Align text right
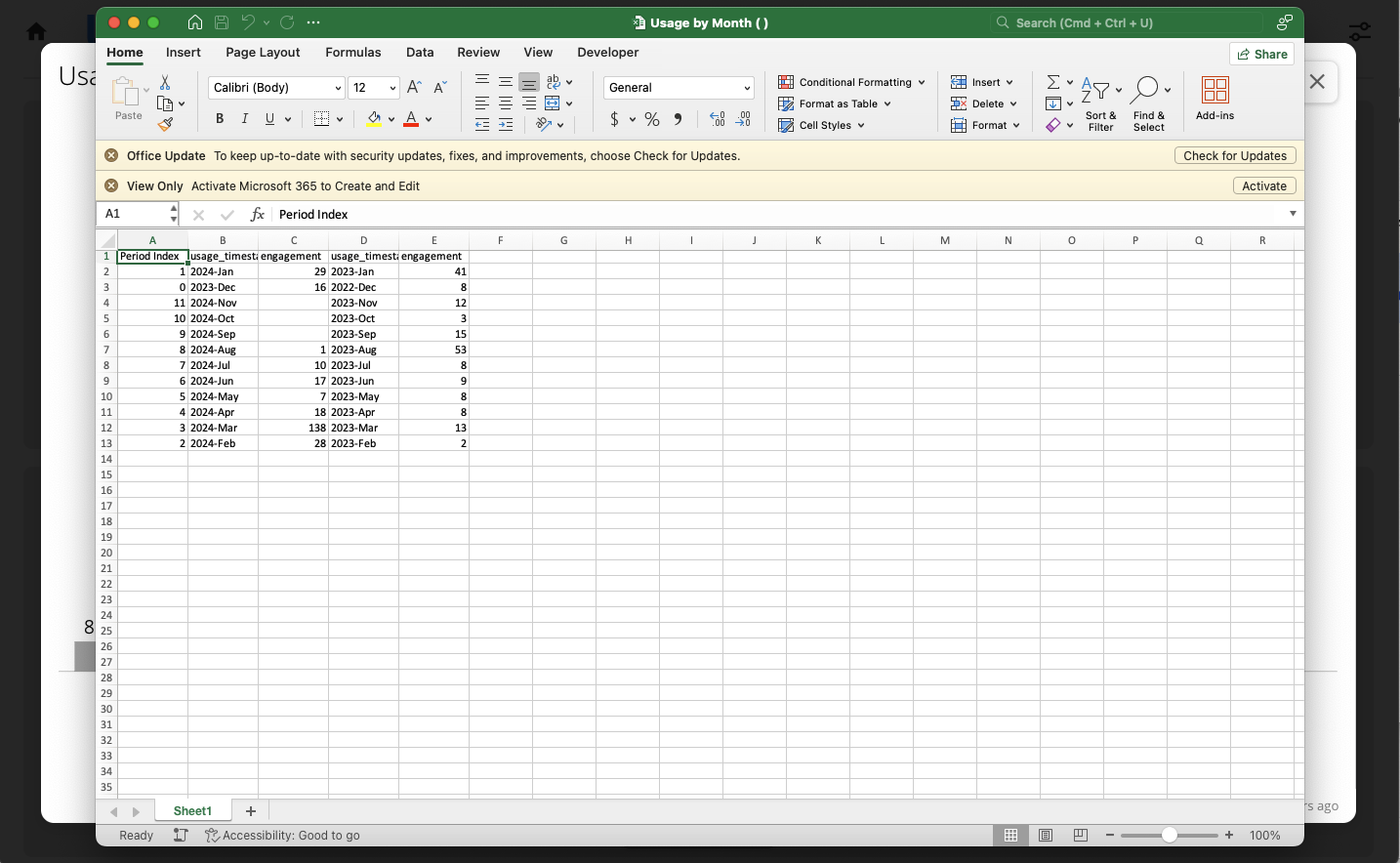 point(529,103)
